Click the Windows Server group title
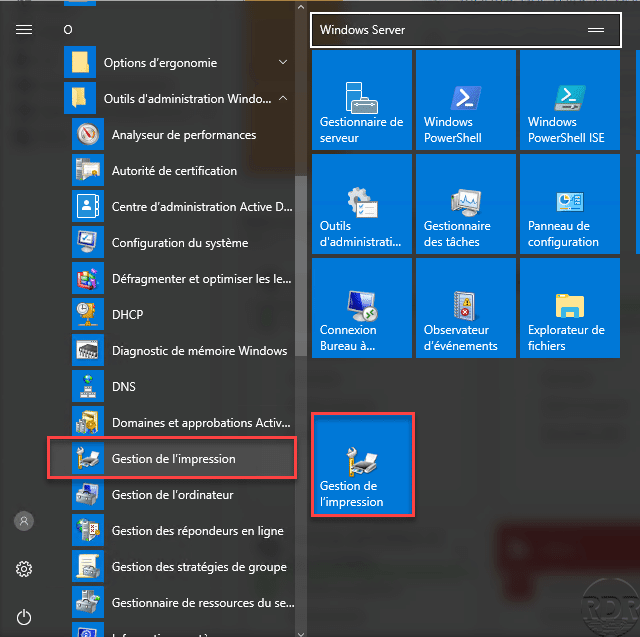 362,30
